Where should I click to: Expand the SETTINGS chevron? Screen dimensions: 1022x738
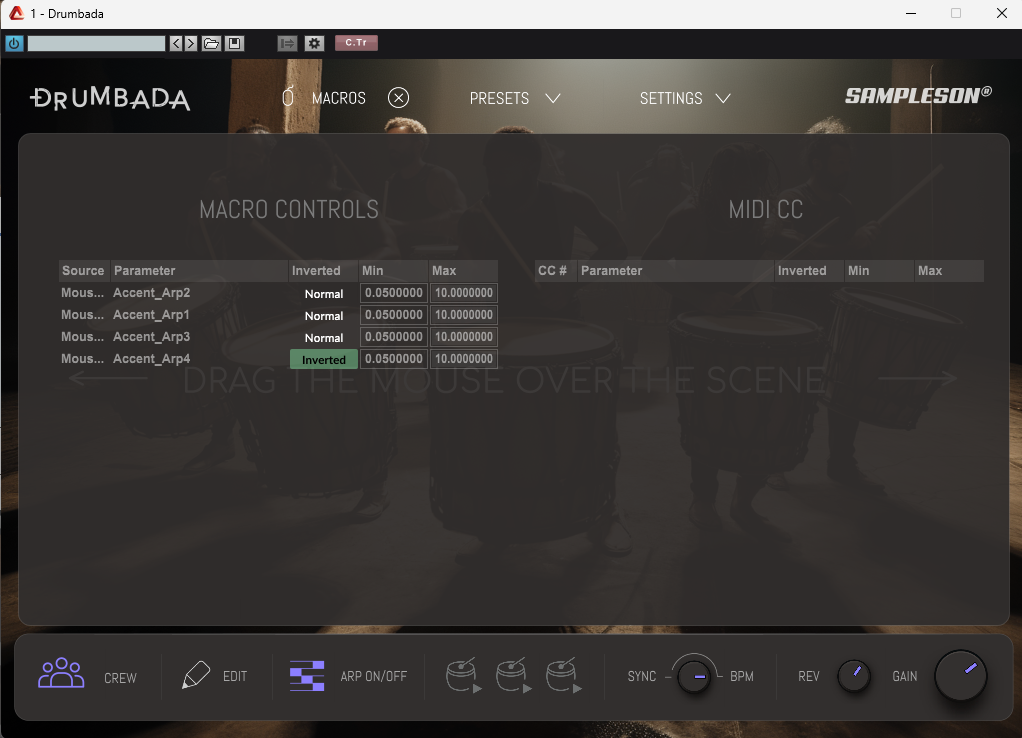tap(723, 98)
